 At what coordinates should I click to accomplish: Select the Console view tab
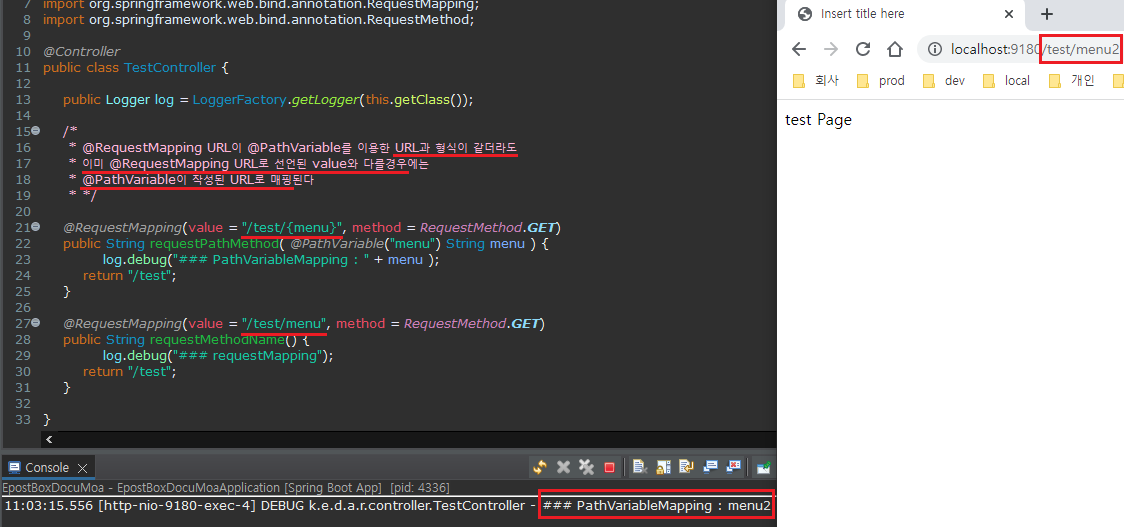(47, 467)
